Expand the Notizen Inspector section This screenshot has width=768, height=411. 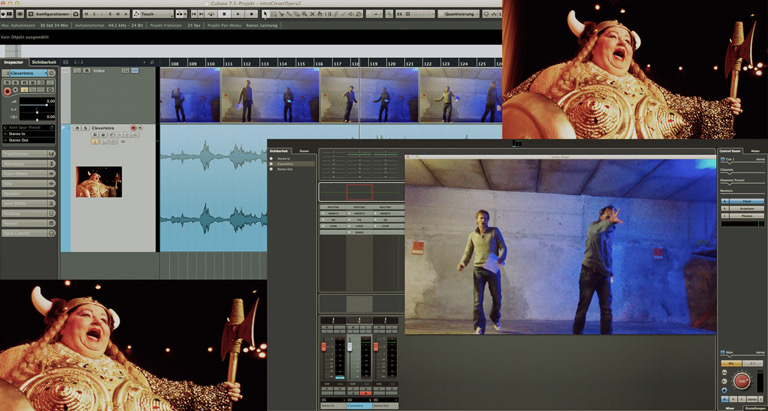(28, 223)
